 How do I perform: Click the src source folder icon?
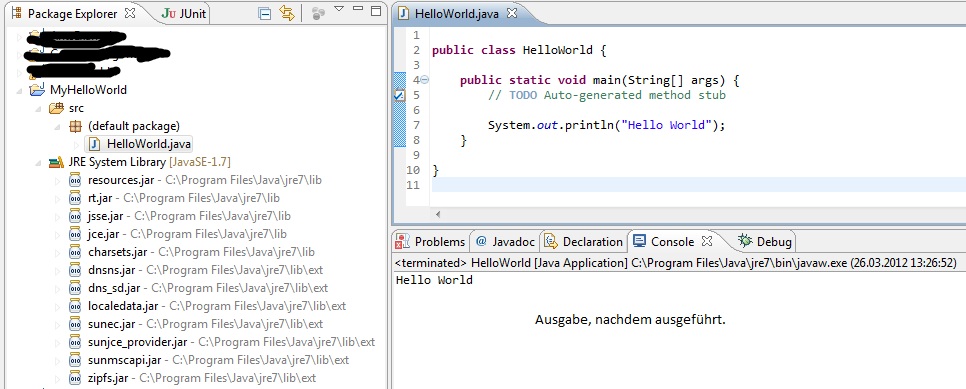coord(56,109)
